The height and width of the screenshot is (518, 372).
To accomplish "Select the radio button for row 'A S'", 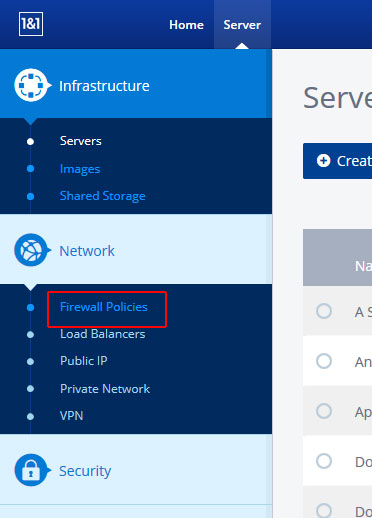I will click(324, 311).
